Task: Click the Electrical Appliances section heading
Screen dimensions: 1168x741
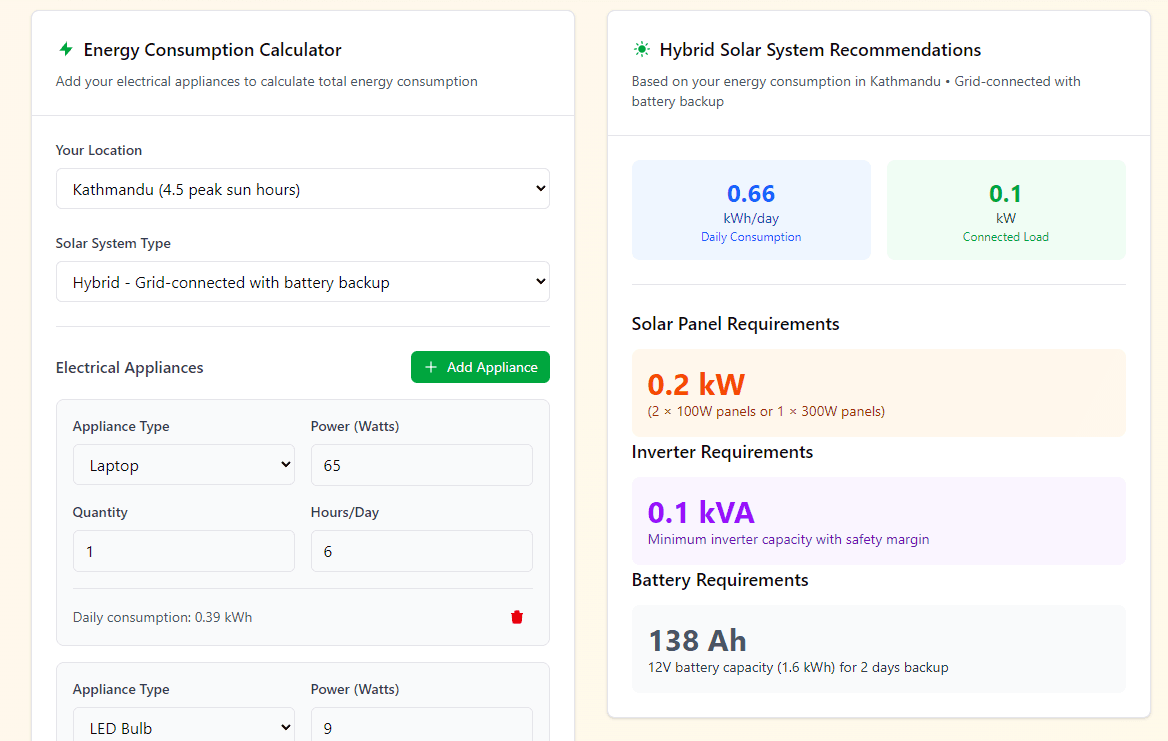Action: click(130, 368)
